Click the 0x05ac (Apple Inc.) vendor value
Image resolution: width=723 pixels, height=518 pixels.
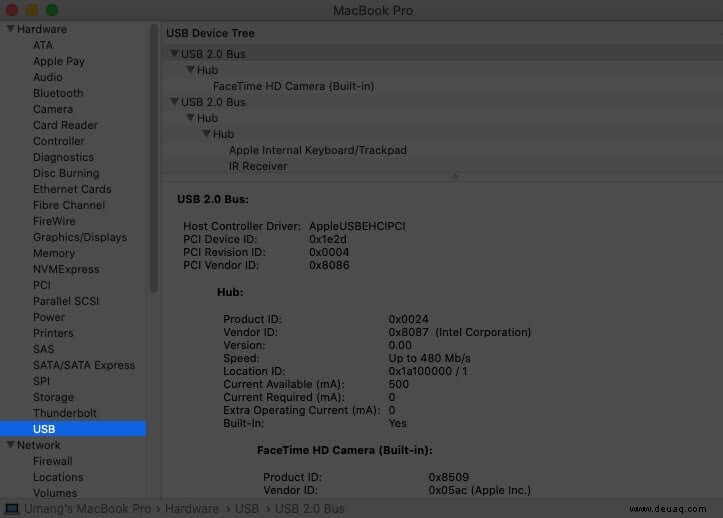480,490
